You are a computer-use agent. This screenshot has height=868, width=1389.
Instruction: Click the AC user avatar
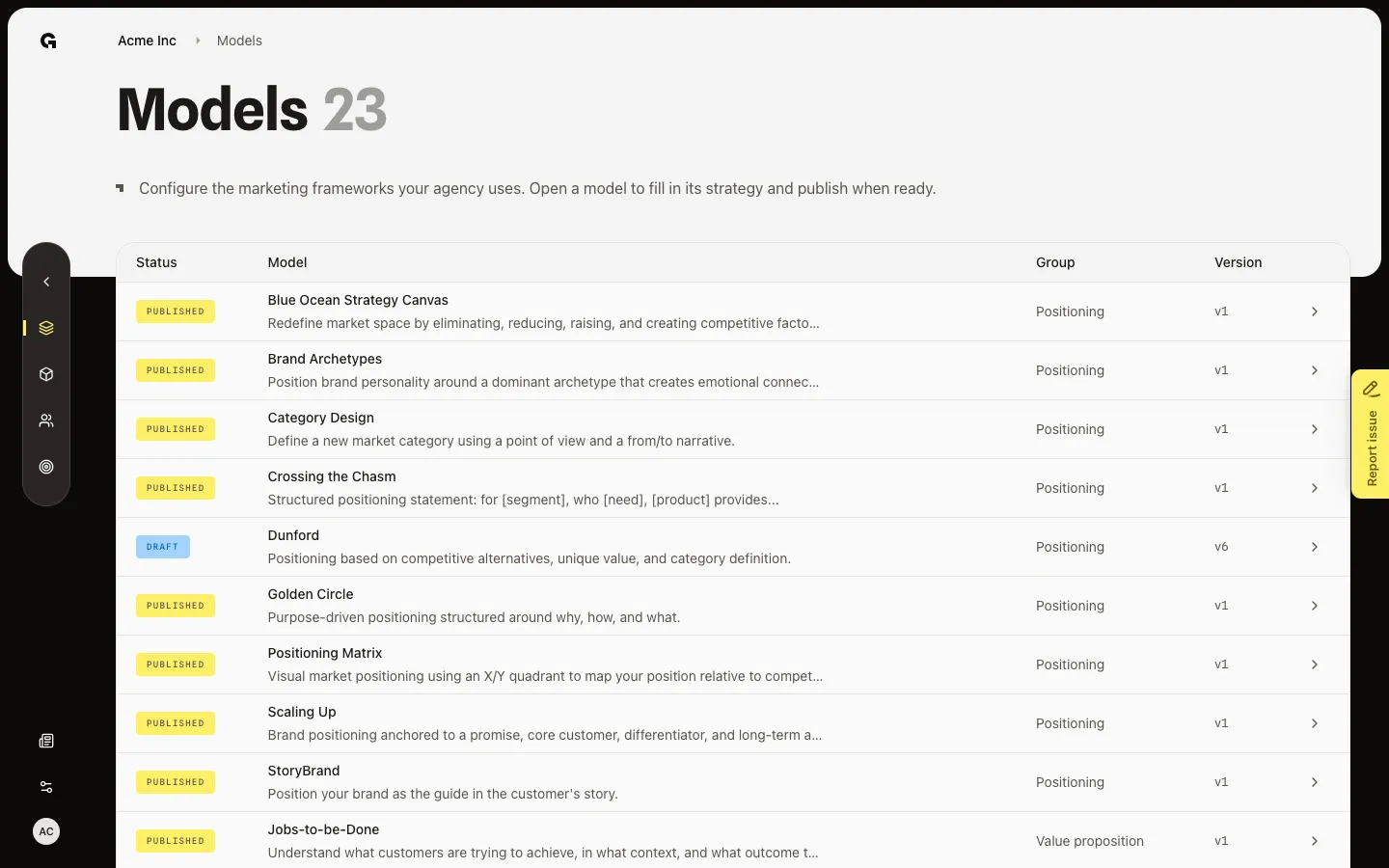[46, 831]
